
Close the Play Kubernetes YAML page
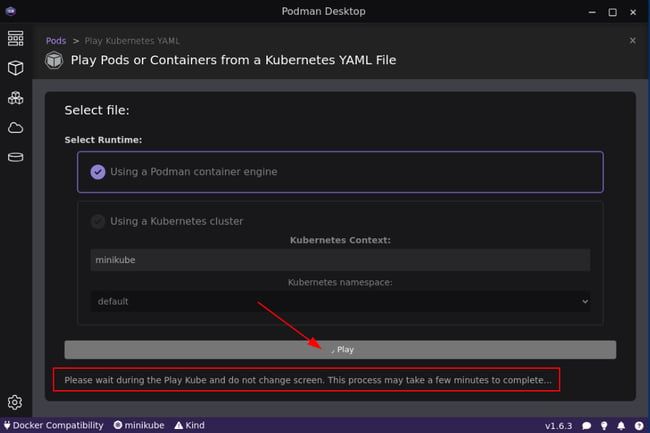[632, 41]
